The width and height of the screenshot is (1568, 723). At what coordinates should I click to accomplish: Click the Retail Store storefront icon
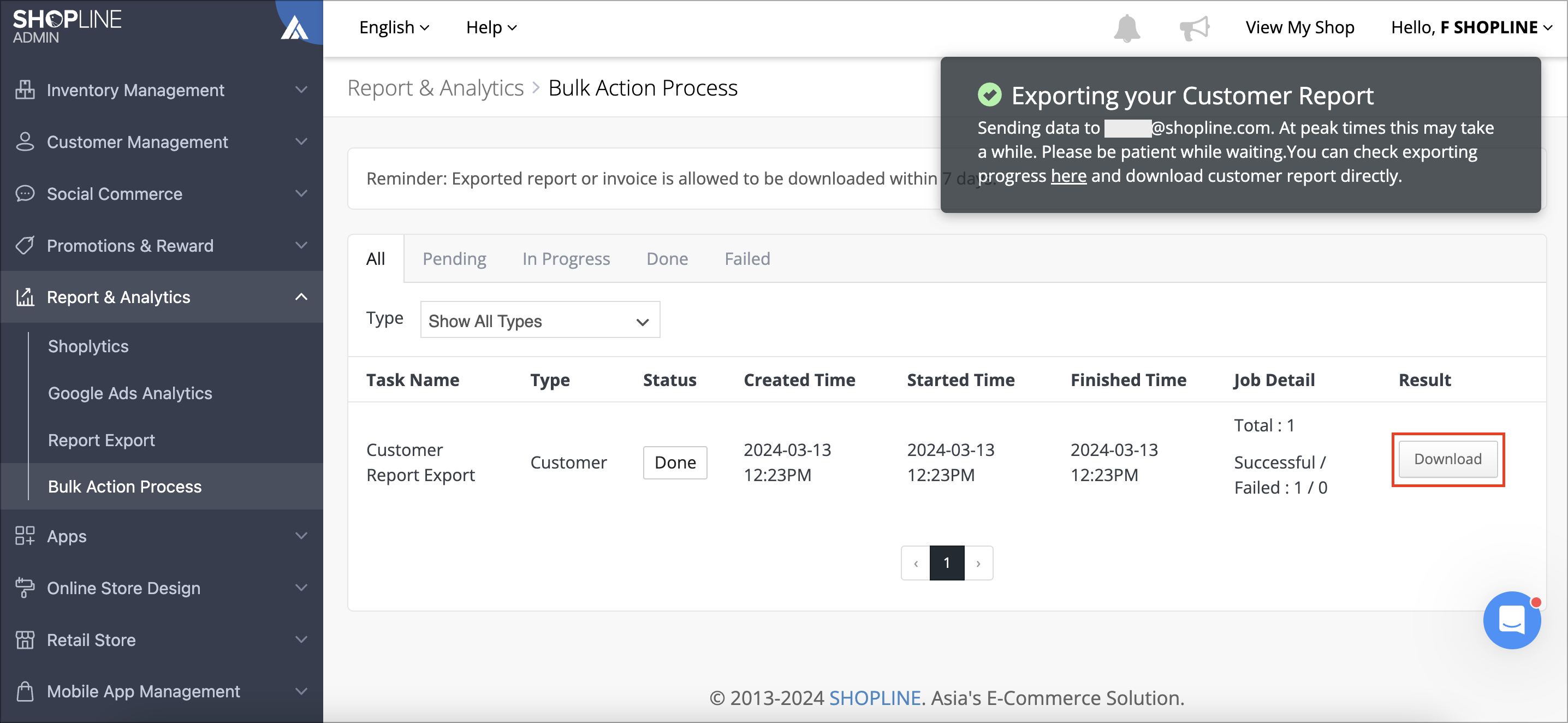pos(25,639)
